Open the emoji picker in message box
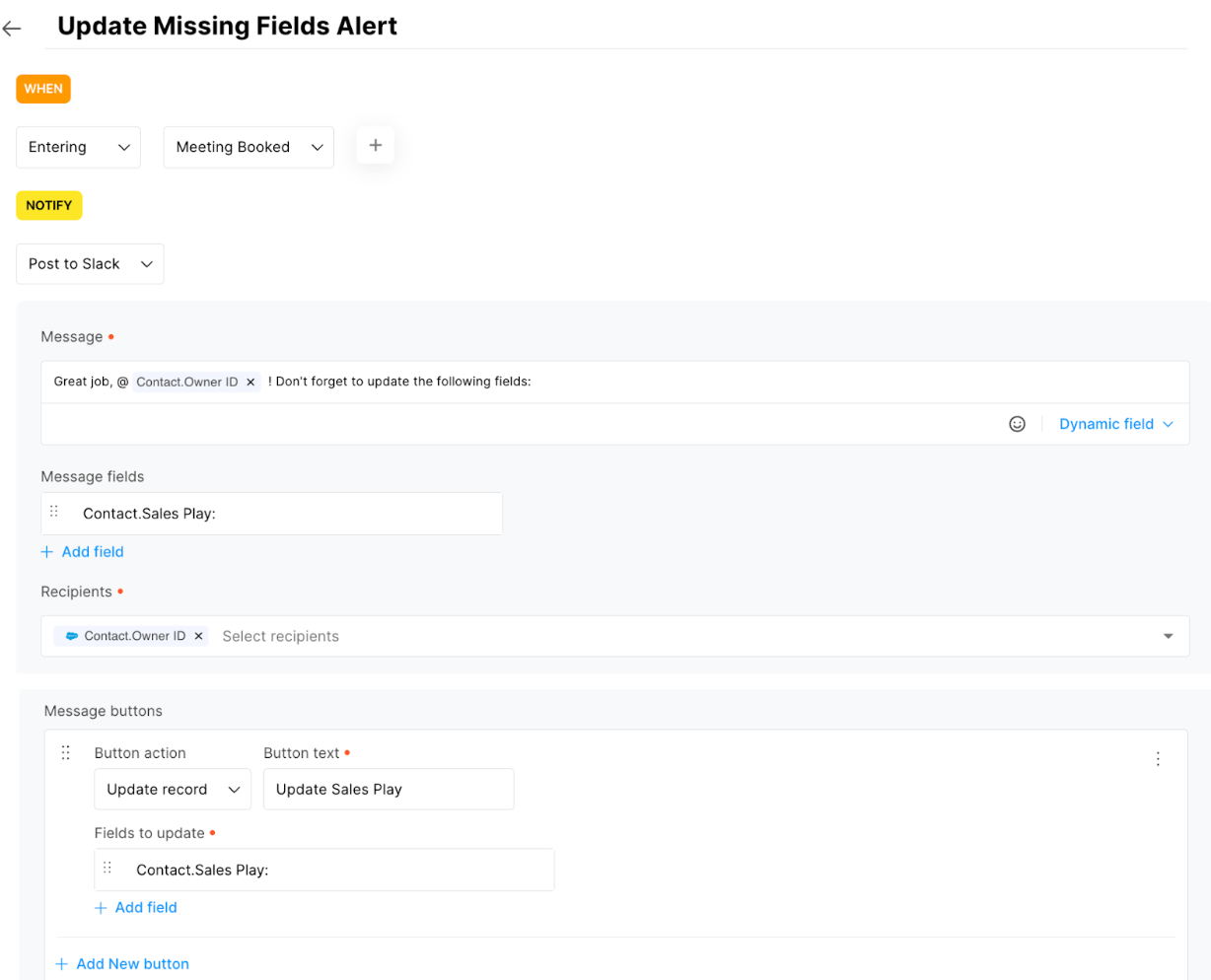Image resolution: width=1211 pixels, height=980 pixels. coord(1017,424)
